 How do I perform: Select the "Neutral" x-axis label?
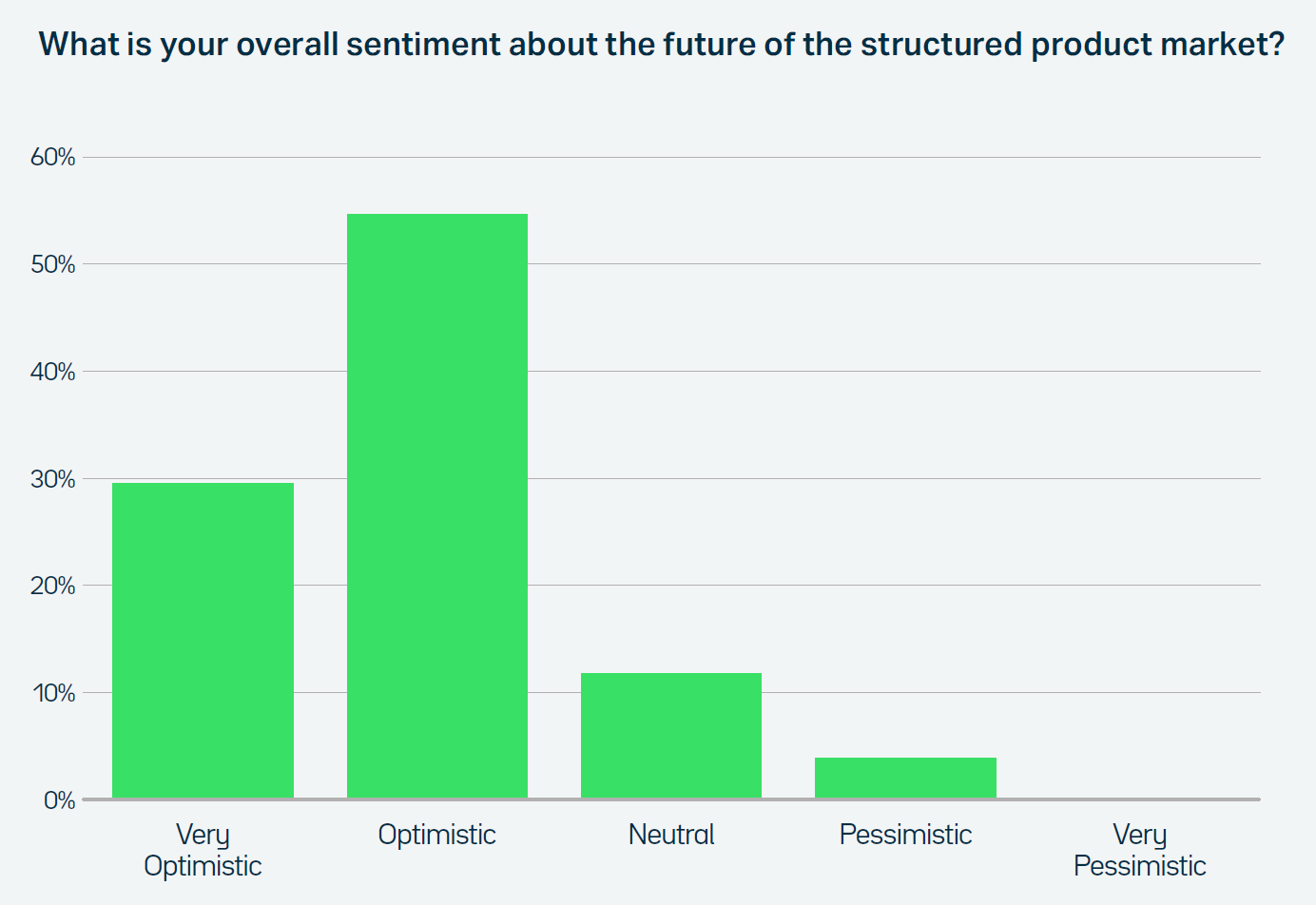pyautogui.click(x=671, y=835)
